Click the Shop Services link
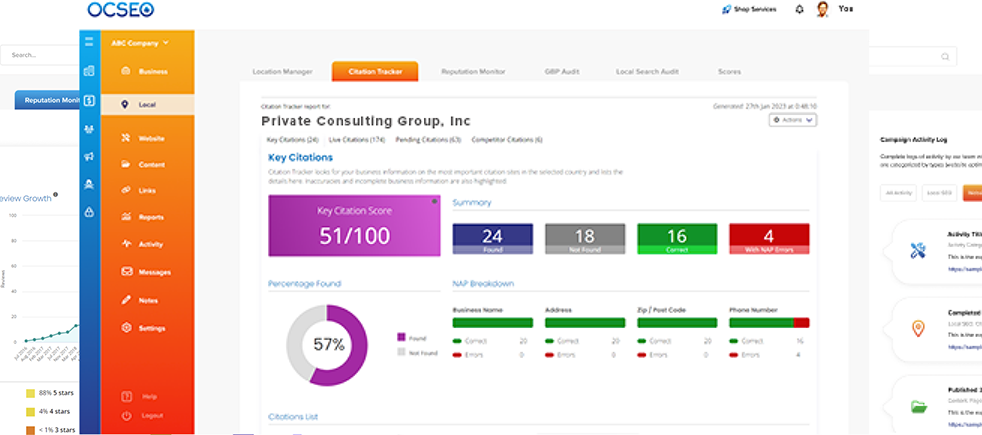 point(749,9)
